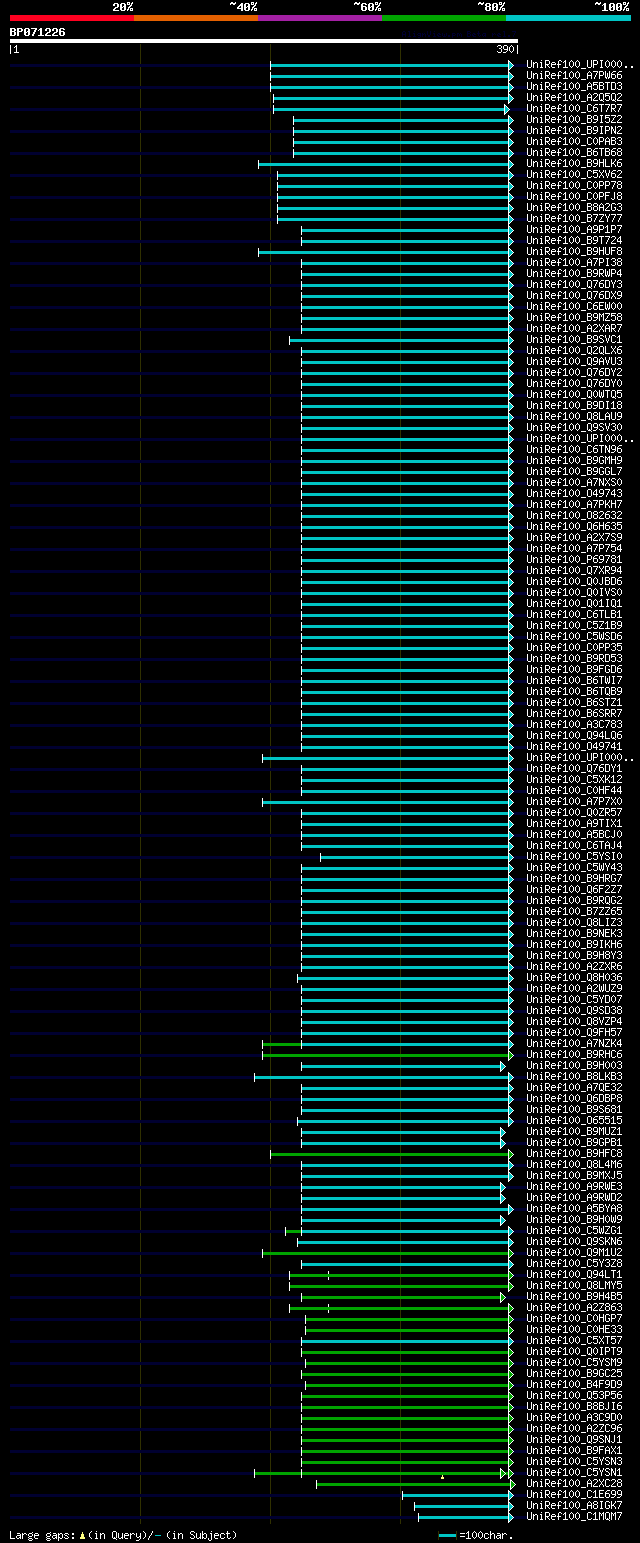Select the label UniRef100_A9RWE3
The width and height of the screenshot is (640, 1543).
click(574, 1187)
